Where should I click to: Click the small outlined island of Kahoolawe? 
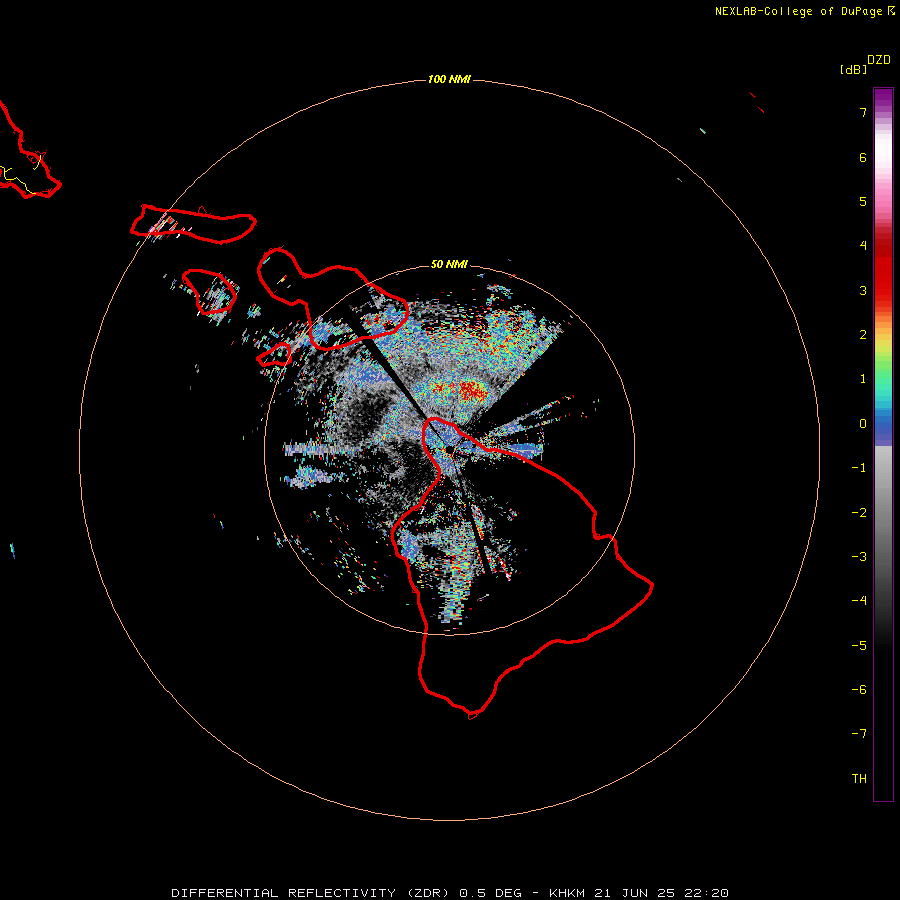click(274, 355)
